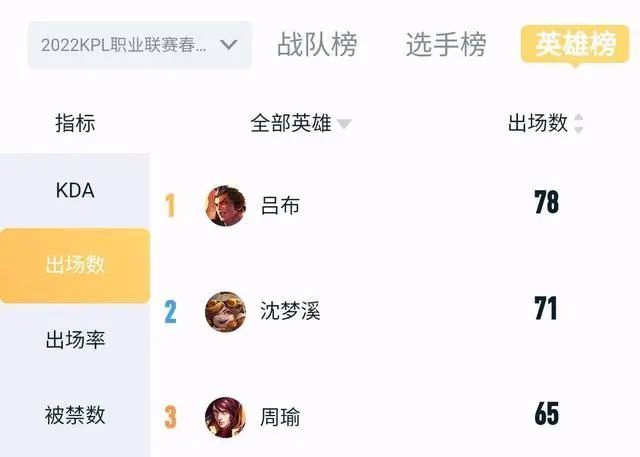Select the 被禁数 metric
640x457 pixels.
pyautogui.click(x=75, y=415)
